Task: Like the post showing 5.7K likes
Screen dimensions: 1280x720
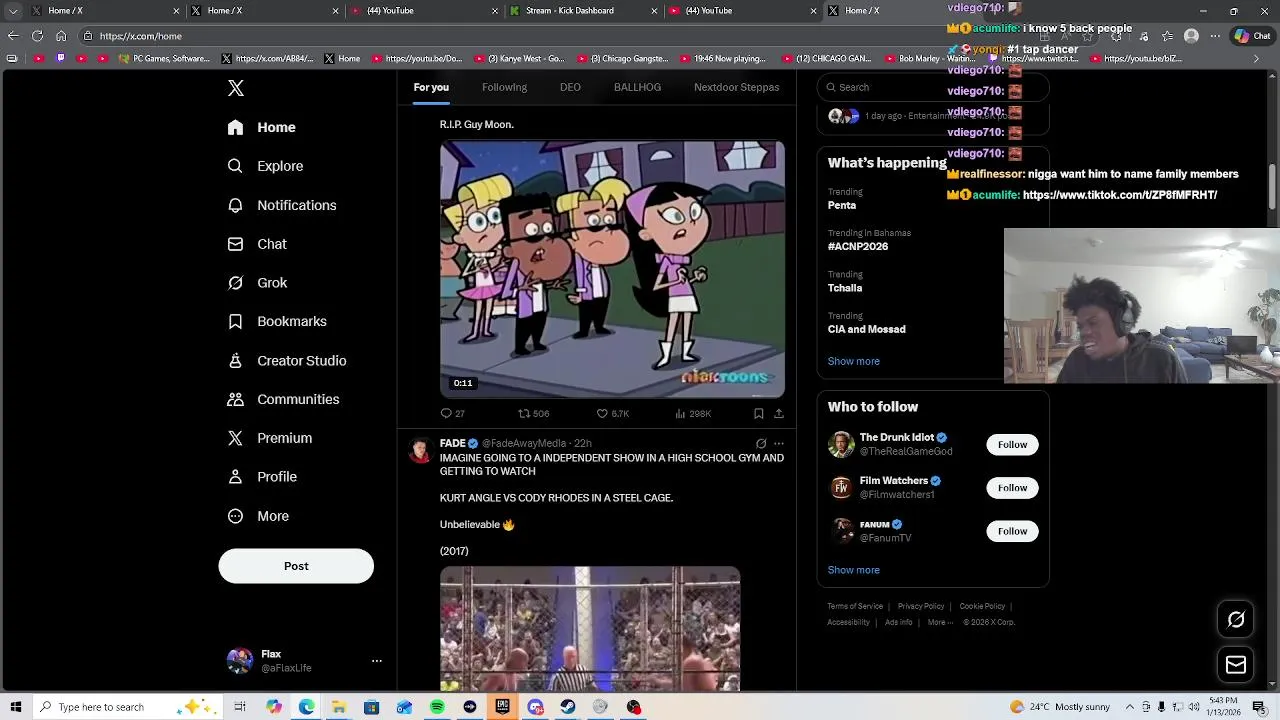Action: [x=602, y=413]
